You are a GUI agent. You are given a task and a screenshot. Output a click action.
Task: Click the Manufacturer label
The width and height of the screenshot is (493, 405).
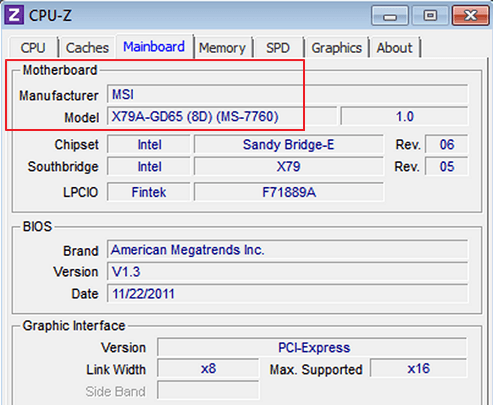59,96
